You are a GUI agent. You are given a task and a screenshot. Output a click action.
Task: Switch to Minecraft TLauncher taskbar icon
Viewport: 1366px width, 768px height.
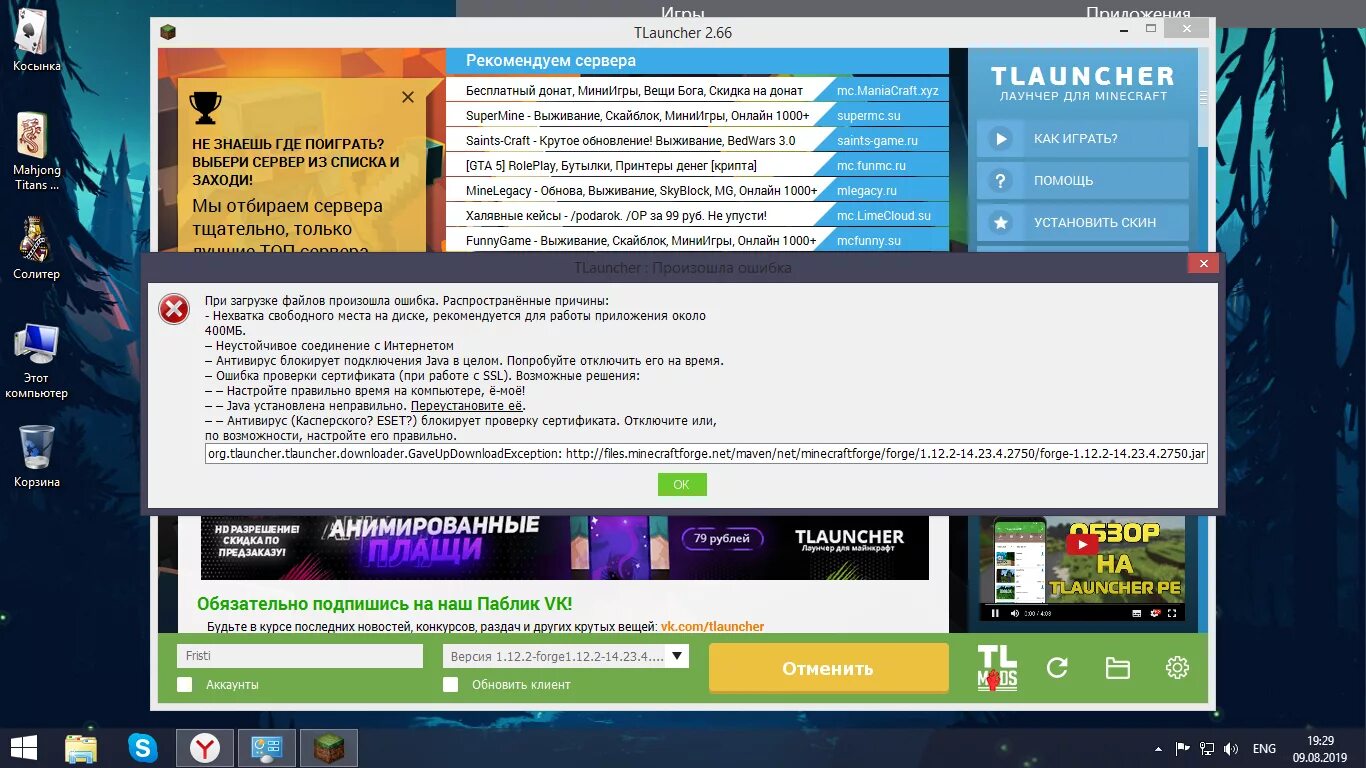click(329, 748)
